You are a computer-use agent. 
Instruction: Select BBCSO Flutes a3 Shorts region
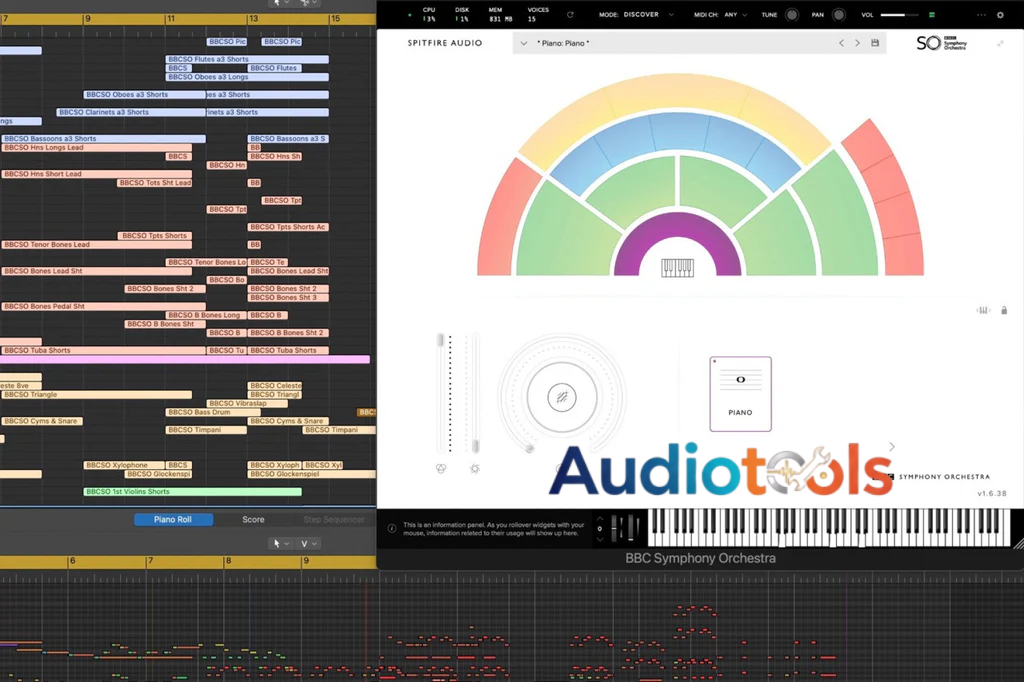(x=247, y=59)
